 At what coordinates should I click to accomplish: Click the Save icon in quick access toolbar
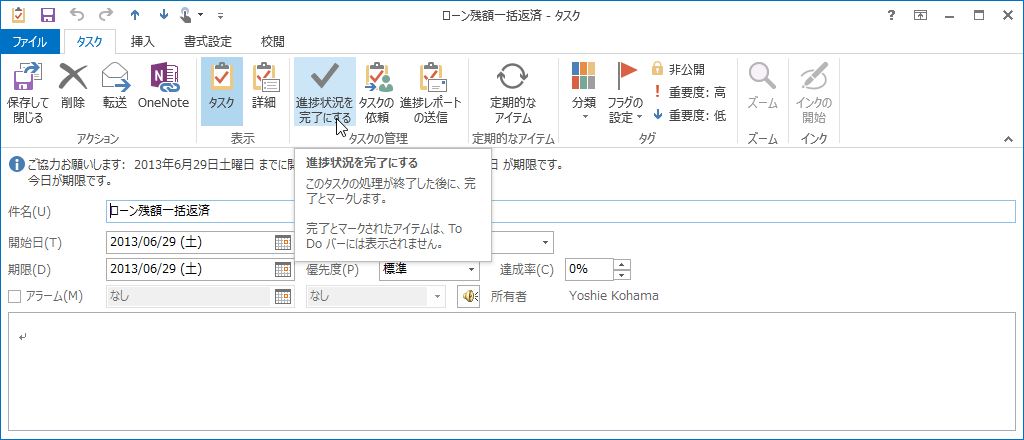click(48, 15)
